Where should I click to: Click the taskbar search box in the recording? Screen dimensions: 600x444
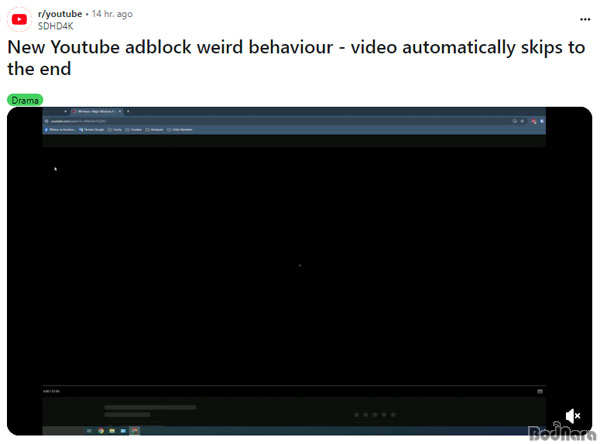63,431
